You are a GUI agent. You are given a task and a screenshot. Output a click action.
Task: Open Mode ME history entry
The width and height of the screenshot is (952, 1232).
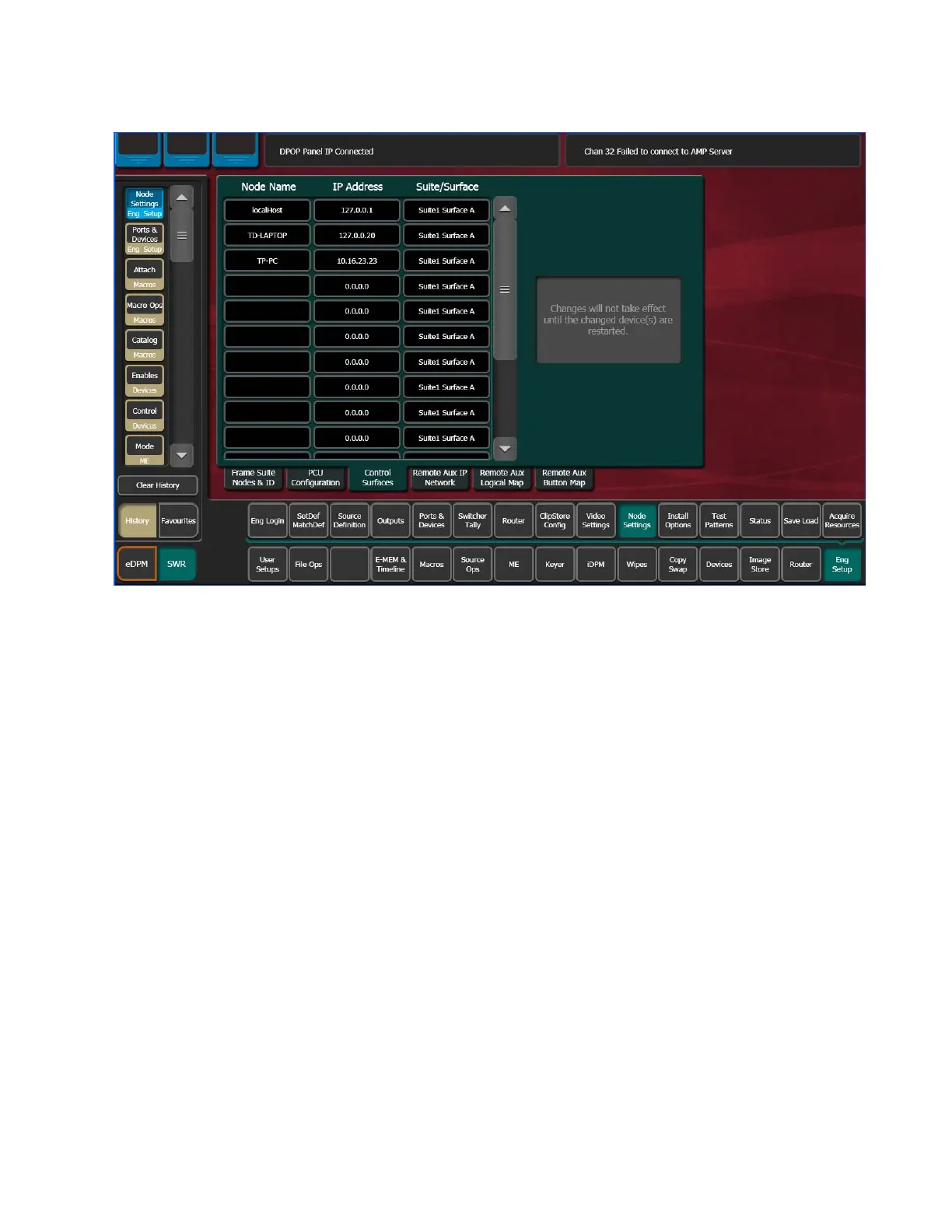pyautogui.click(x=145, y=450)
